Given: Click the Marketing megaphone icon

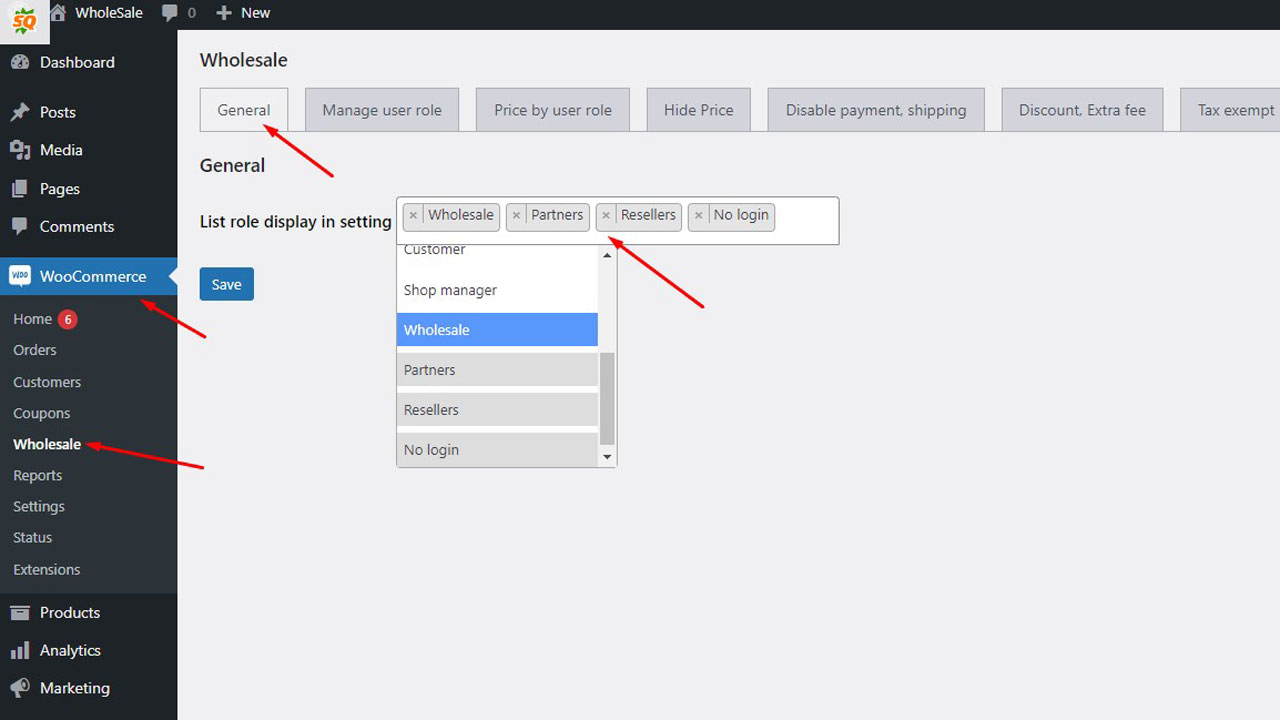Looking at the screenshot, I should tap(19, 688).
